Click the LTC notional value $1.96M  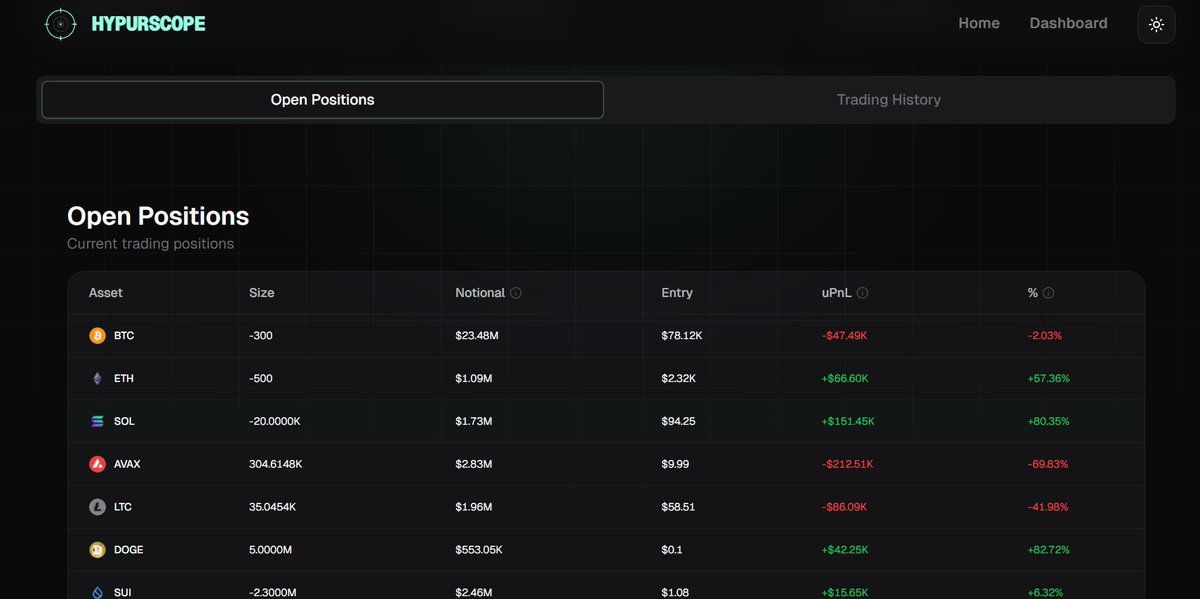click(x=474, y=507)
